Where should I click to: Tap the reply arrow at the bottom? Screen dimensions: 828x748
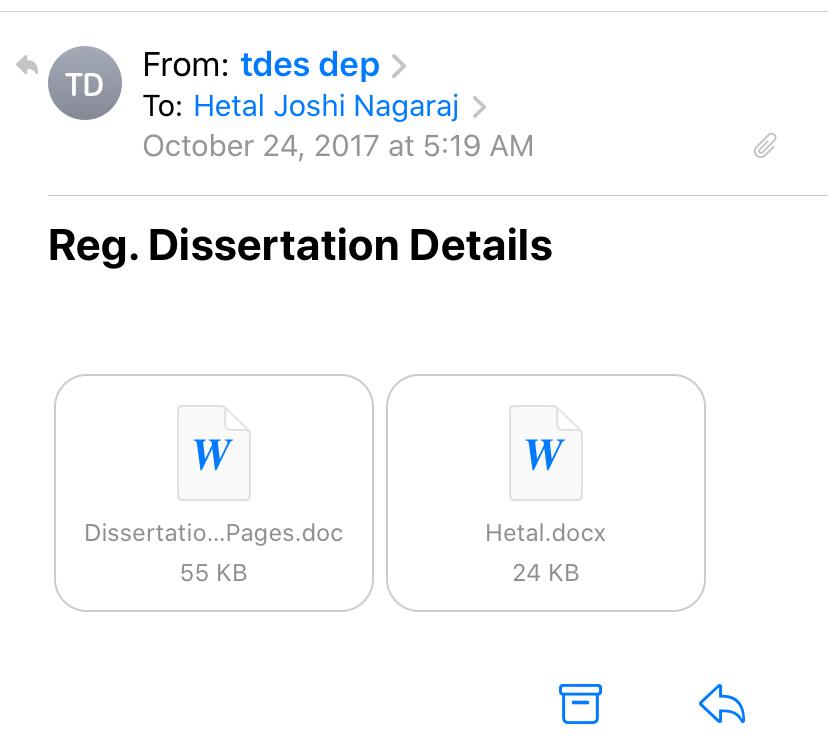[722, 704]
